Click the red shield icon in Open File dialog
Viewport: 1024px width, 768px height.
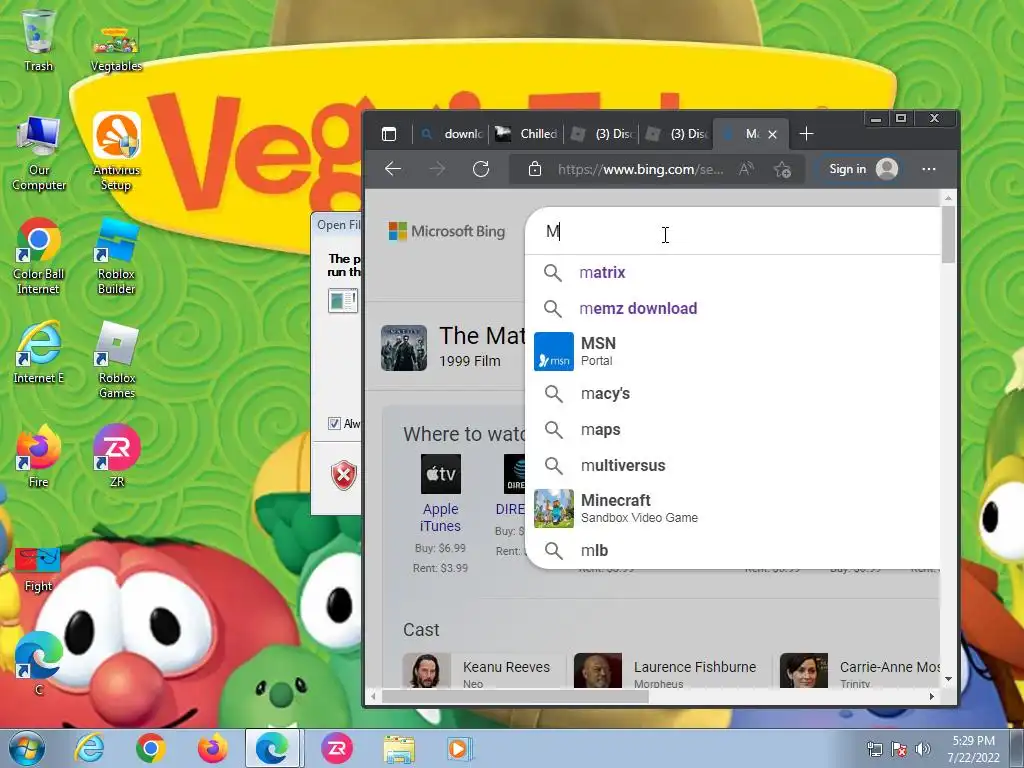(344, 475)
